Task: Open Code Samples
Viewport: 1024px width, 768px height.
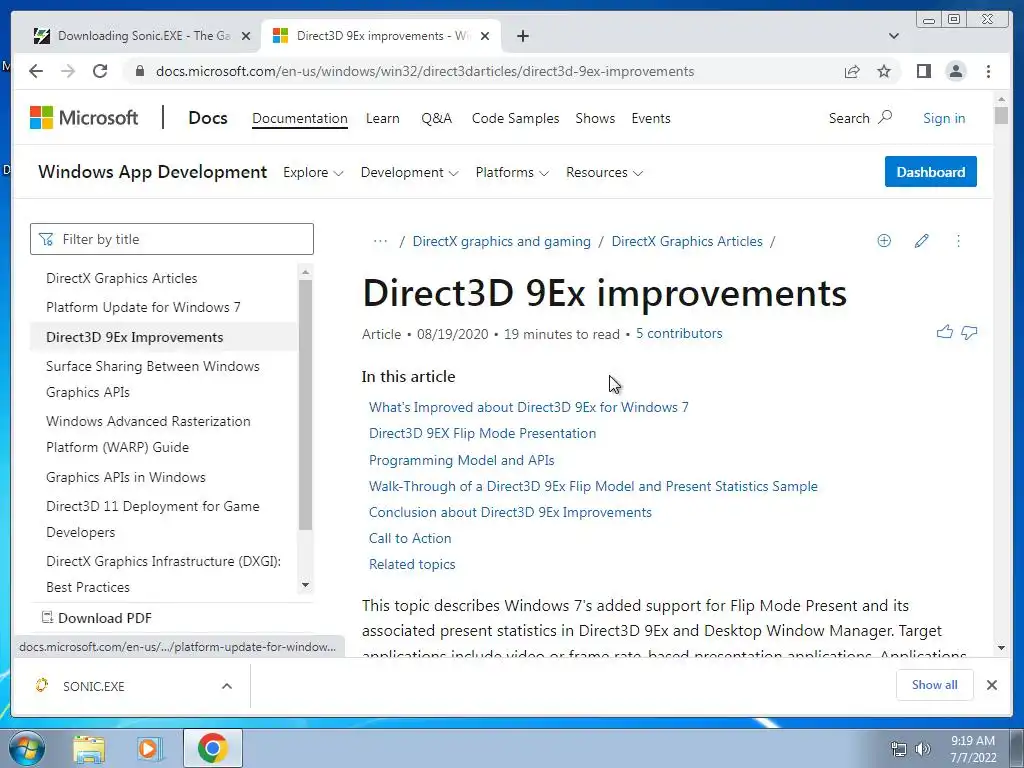Action: tap(515, 118)
